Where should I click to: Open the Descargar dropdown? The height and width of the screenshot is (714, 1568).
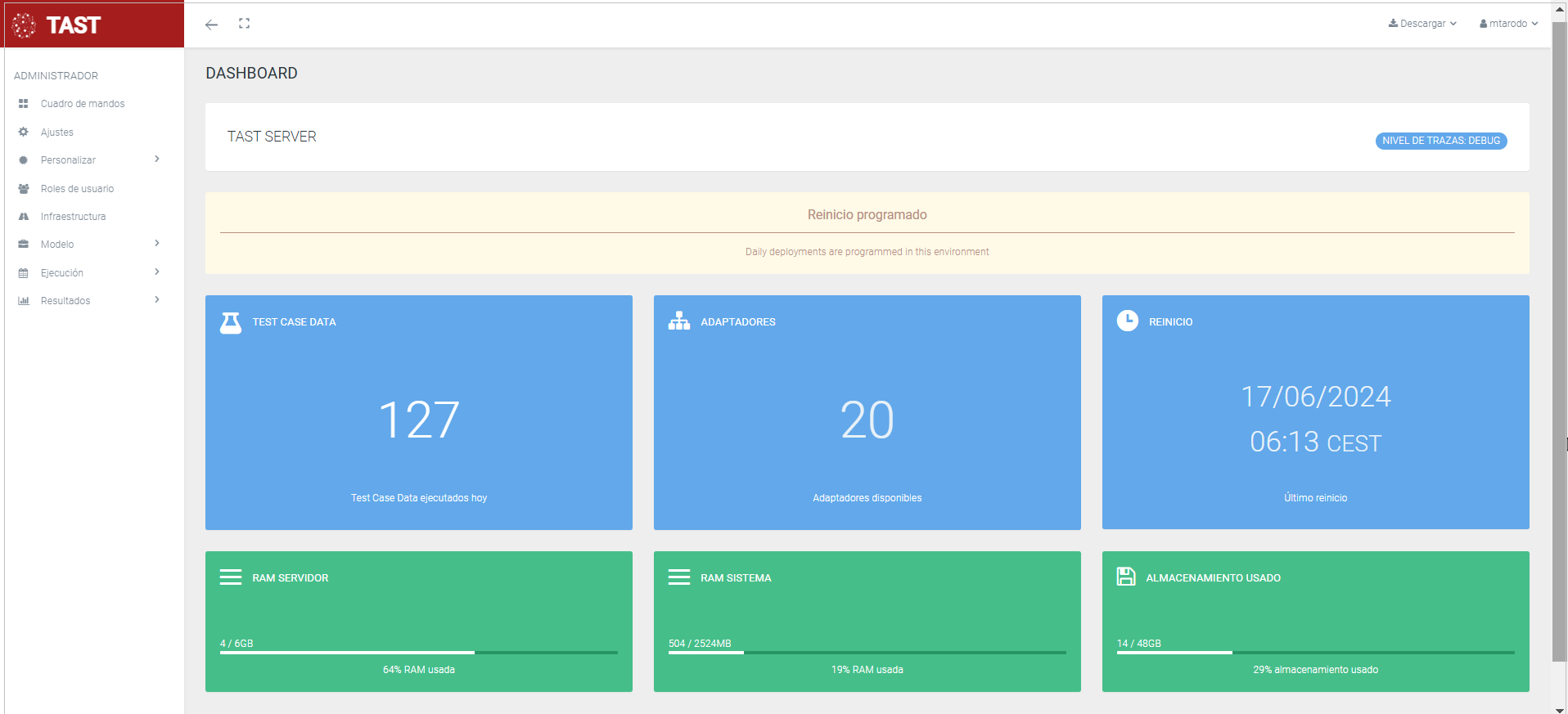(x=1422, y=24)
